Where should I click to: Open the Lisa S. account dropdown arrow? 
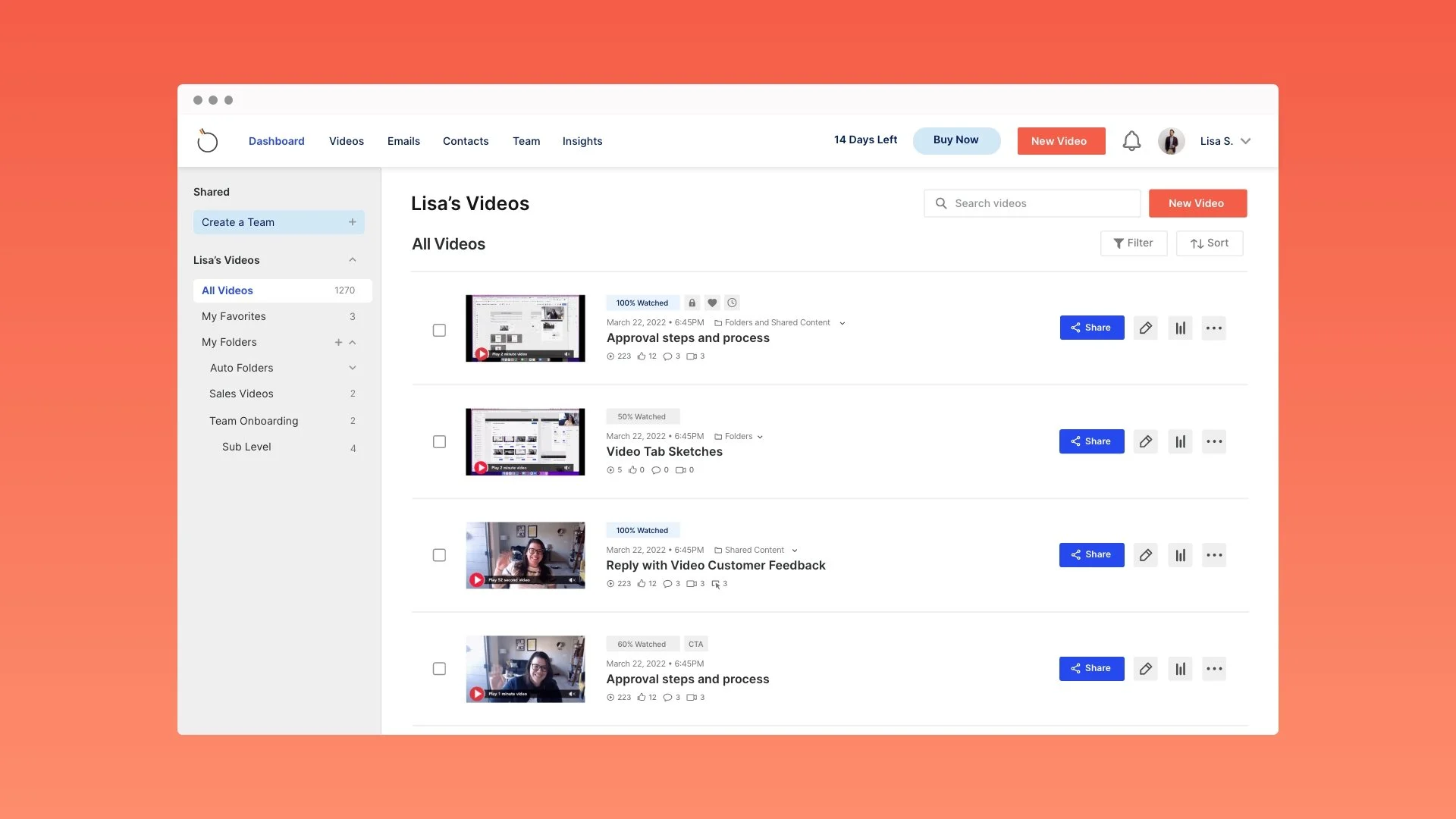tap(1245, 141)
